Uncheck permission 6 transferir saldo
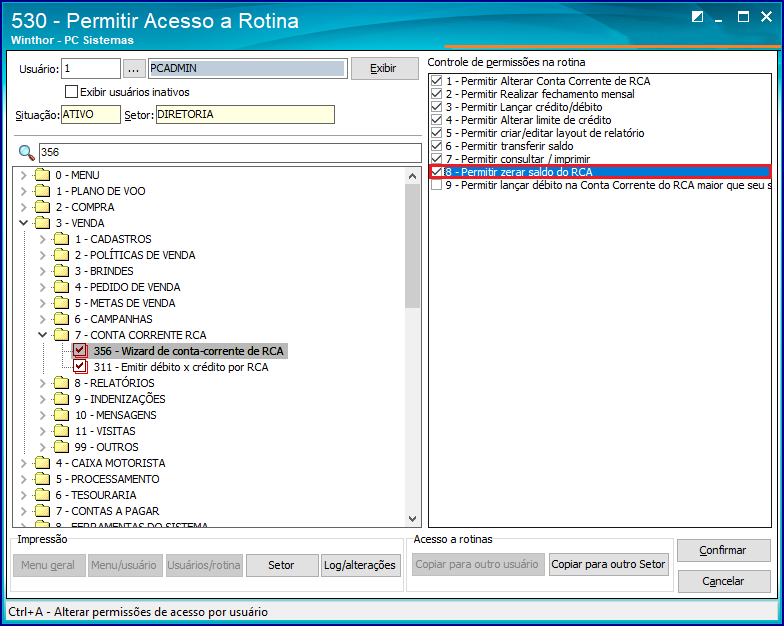784x626 pixels. [436, 146]
